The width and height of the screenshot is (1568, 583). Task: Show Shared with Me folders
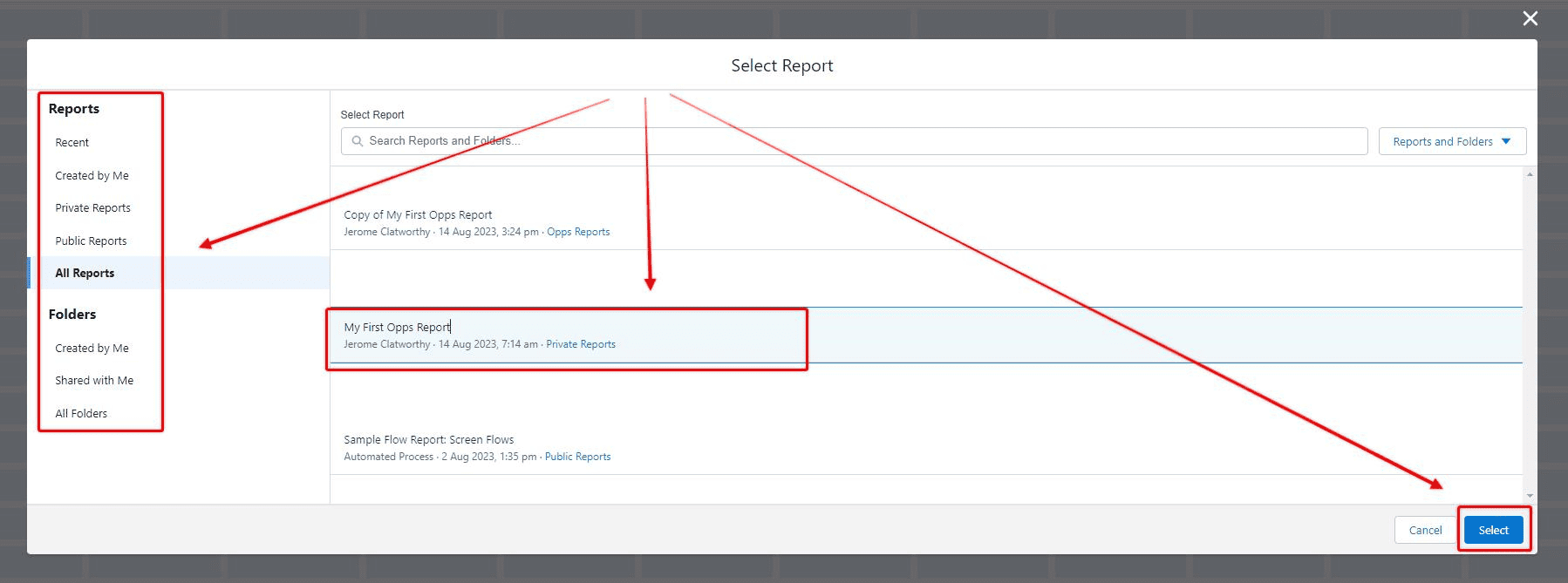click(x=94, y=380)
